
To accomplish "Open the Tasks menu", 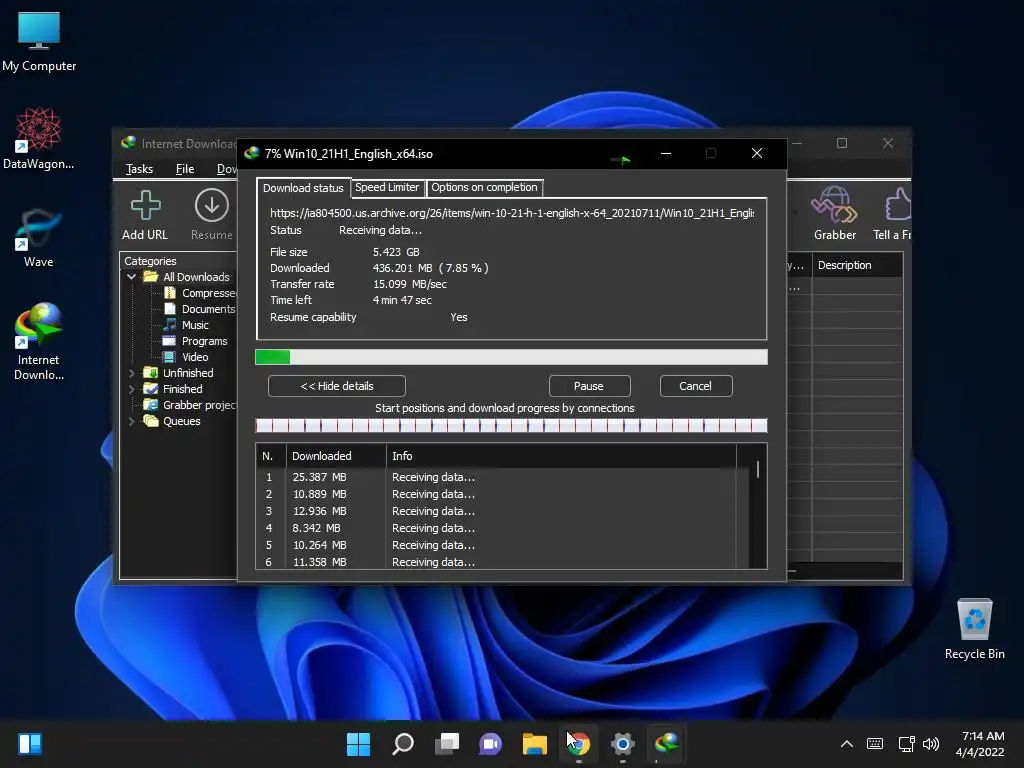I will (139, 169).
